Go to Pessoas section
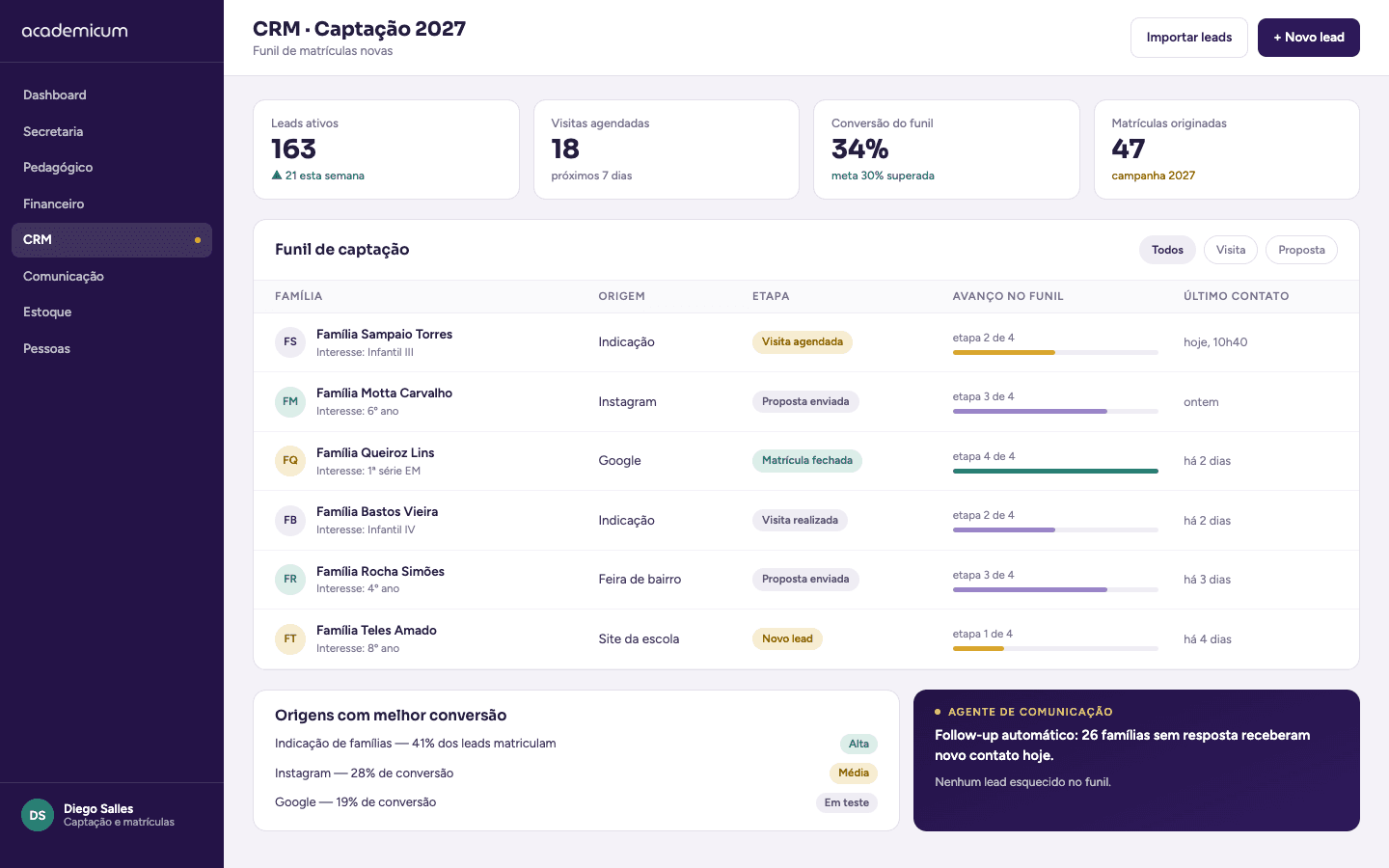Viewport: 1389px width, 868px height. [112, 348]
